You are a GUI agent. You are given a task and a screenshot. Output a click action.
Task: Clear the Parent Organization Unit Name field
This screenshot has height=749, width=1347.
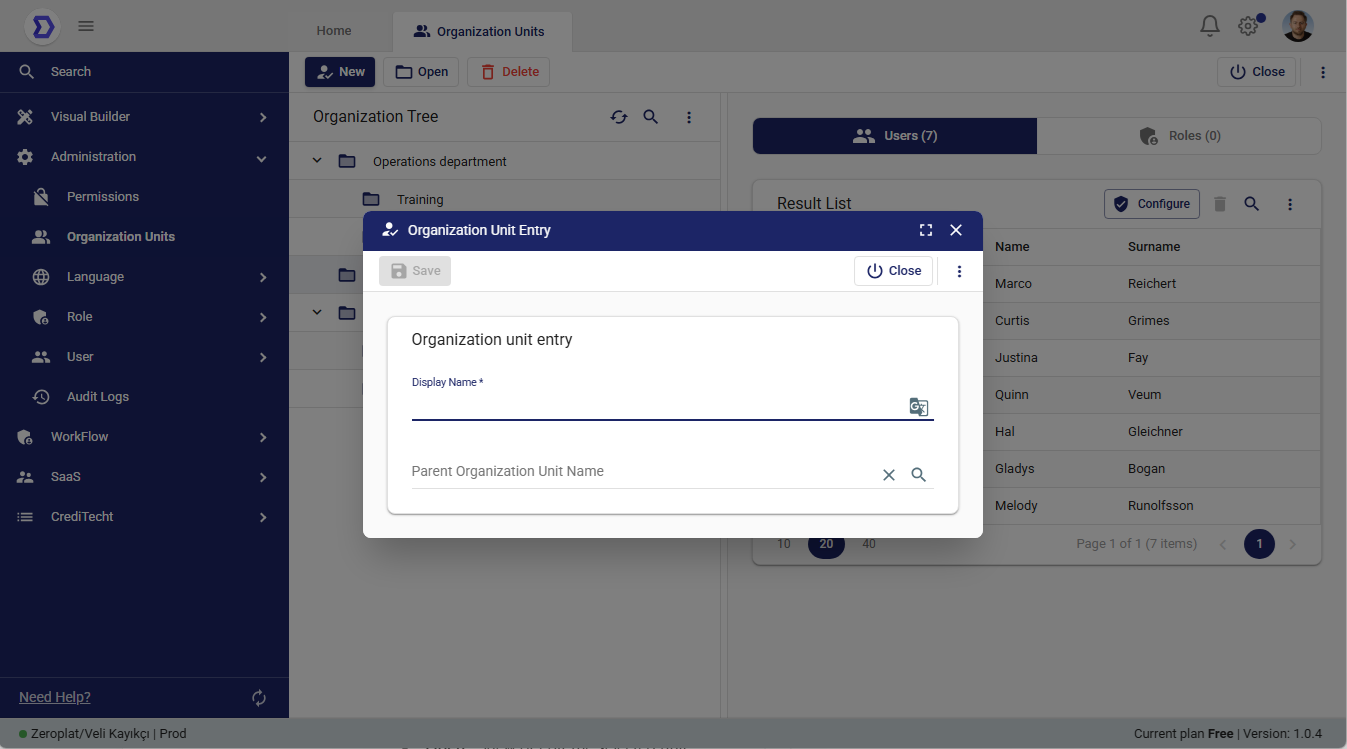click(x=888, y=475)
